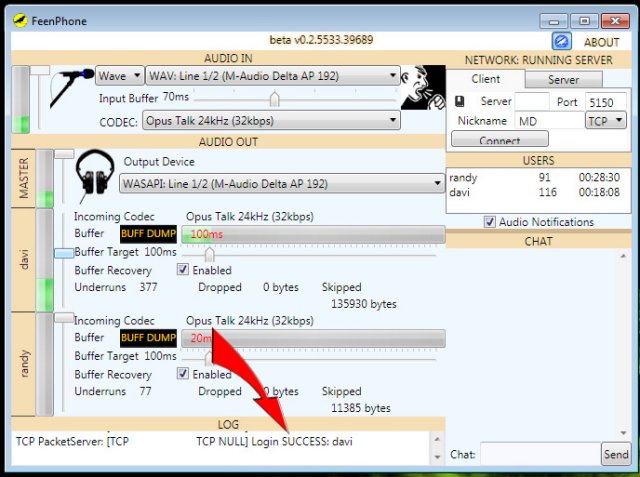Open the Wave input type dropdown
Screen dimensions: 640x477
click(120, 76)
